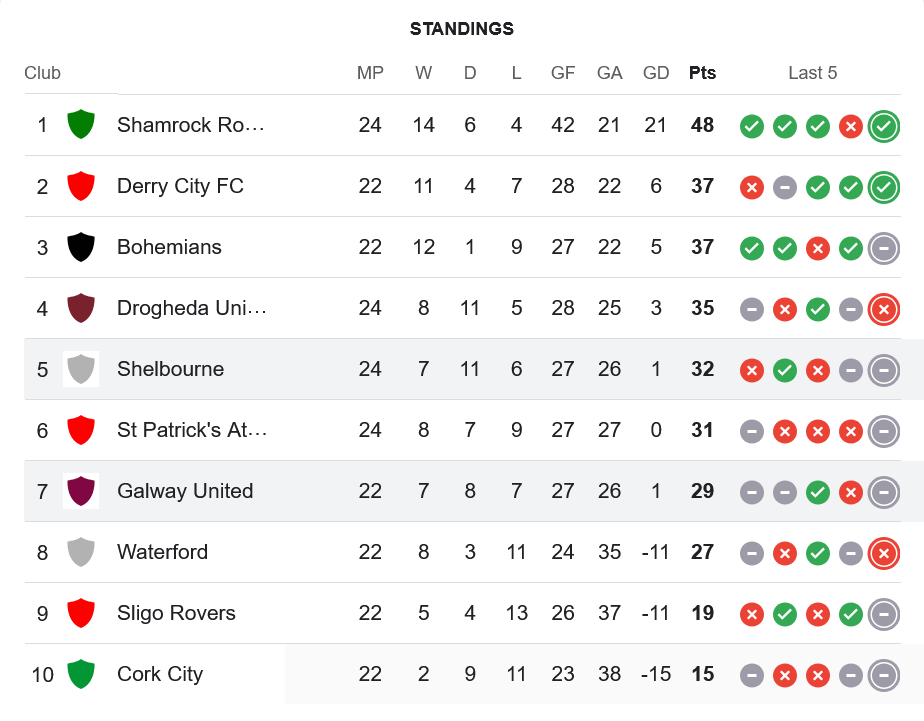Screen dimensions: 924x721
Task: Click the Last 5 column header
Action: 812,73
